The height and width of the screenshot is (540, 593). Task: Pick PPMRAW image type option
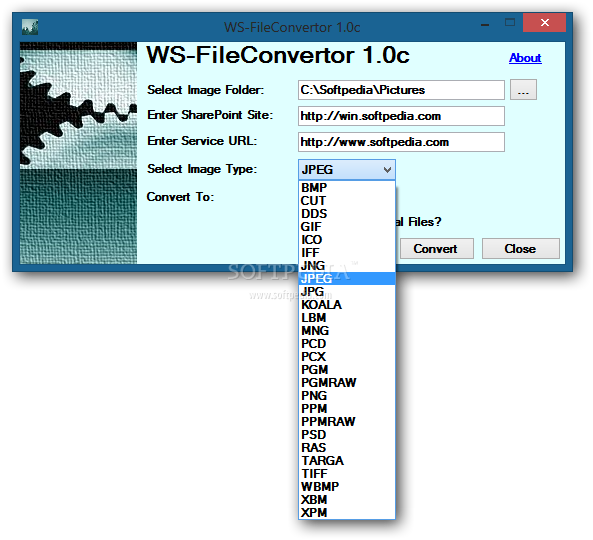point(347,422)
